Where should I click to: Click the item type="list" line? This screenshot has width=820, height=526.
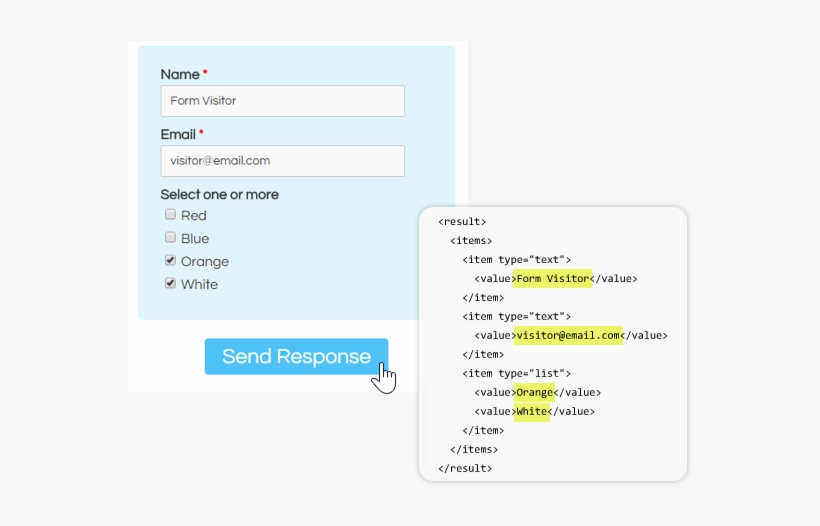(516, 373)
